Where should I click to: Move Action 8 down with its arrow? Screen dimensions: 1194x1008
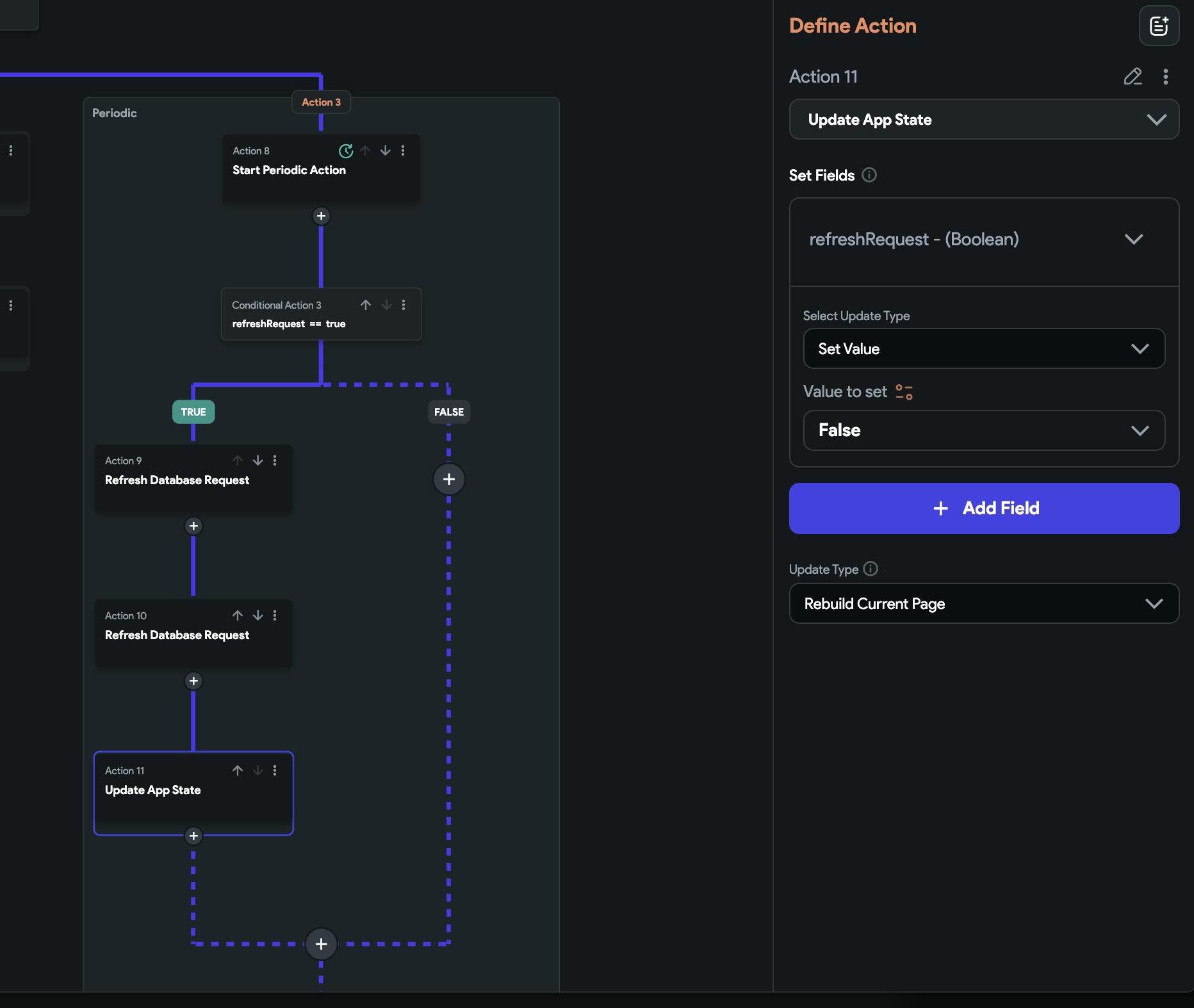385,151
